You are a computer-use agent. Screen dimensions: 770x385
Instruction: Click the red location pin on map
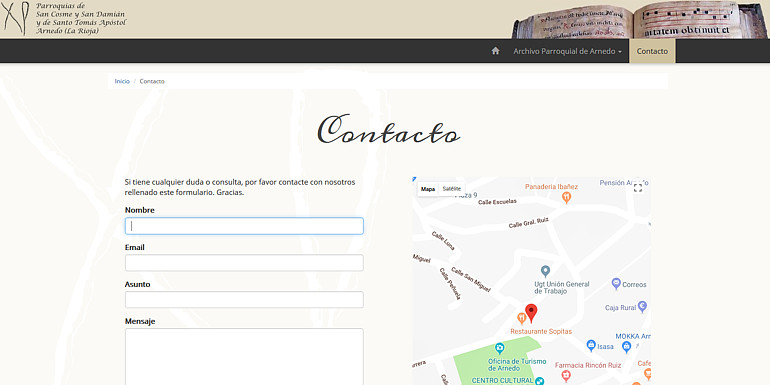[x=531, y=313]
